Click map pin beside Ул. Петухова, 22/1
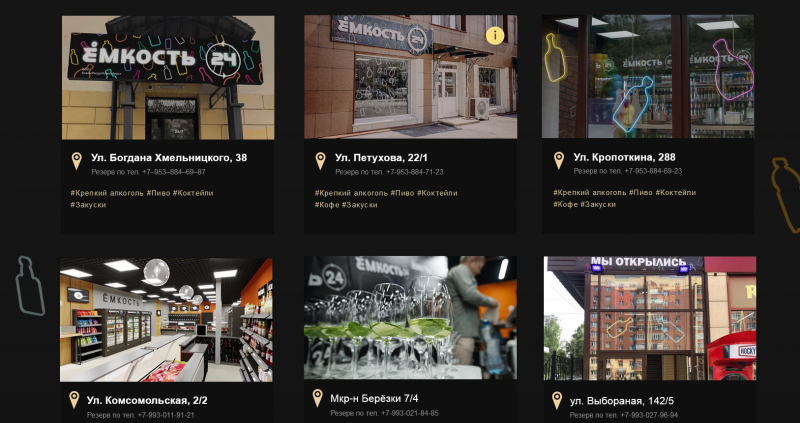 point(320,161)
